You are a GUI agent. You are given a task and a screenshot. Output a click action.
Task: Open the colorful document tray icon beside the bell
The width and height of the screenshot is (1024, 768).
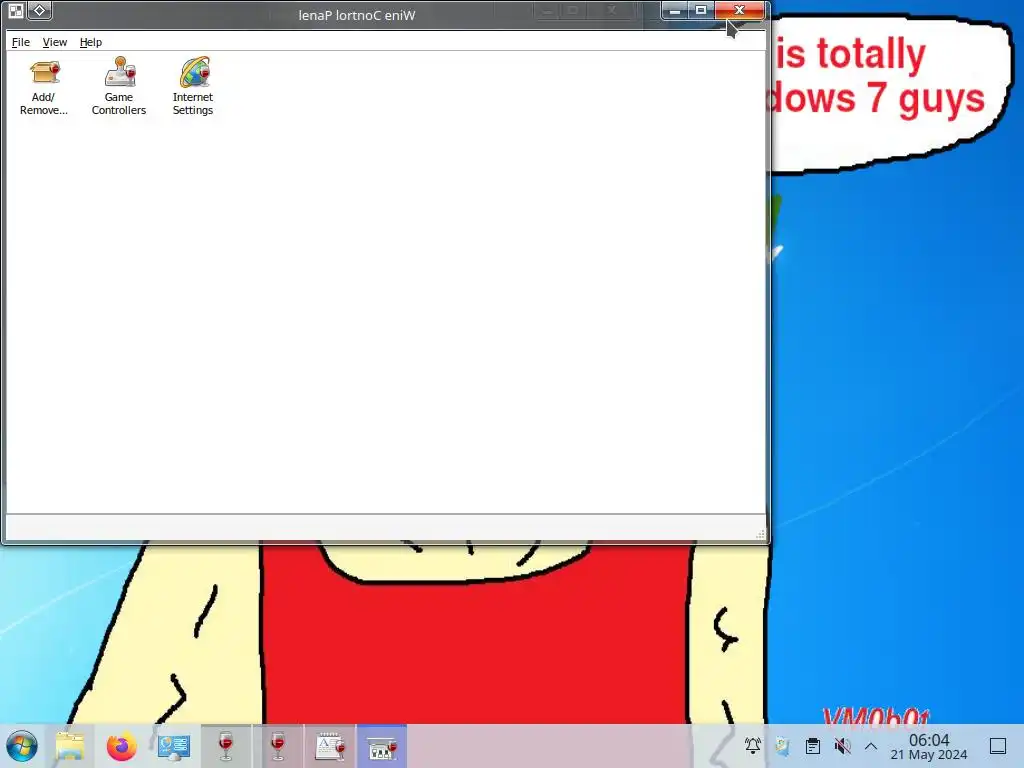coord(782,746)
